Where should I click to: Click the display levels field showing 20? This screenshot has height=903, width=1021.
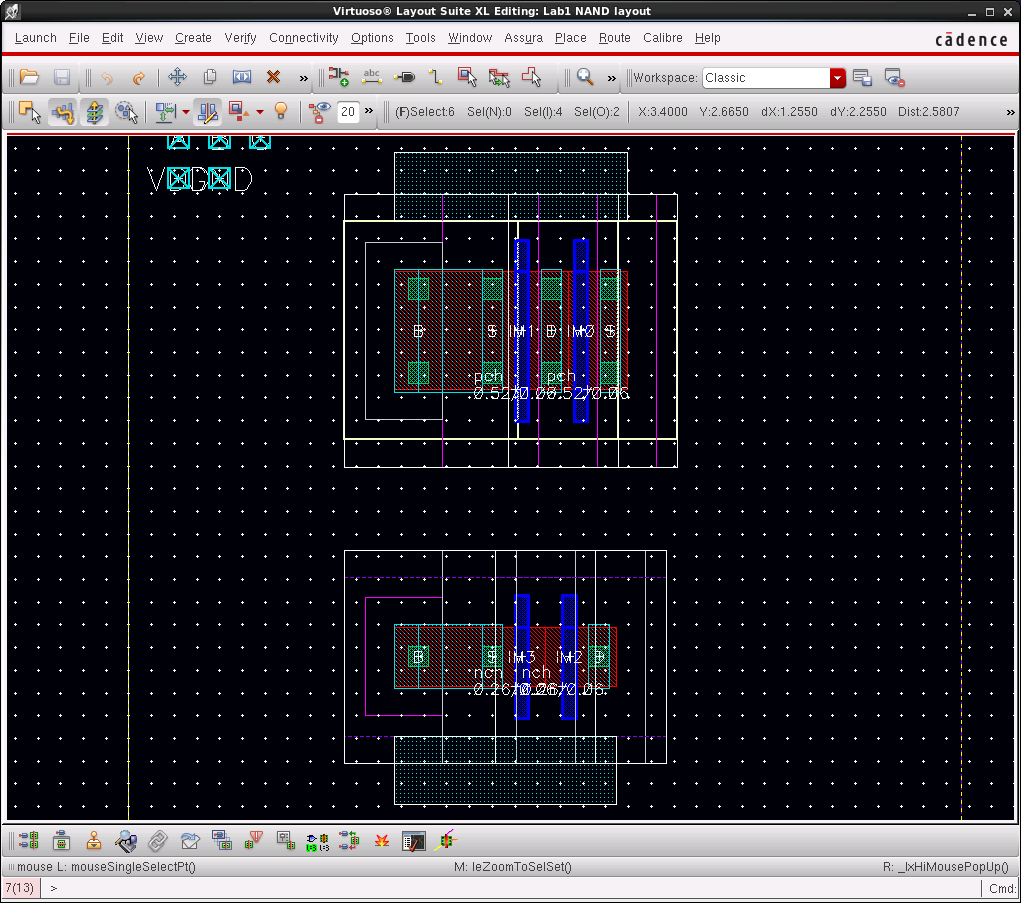(348, 111)
